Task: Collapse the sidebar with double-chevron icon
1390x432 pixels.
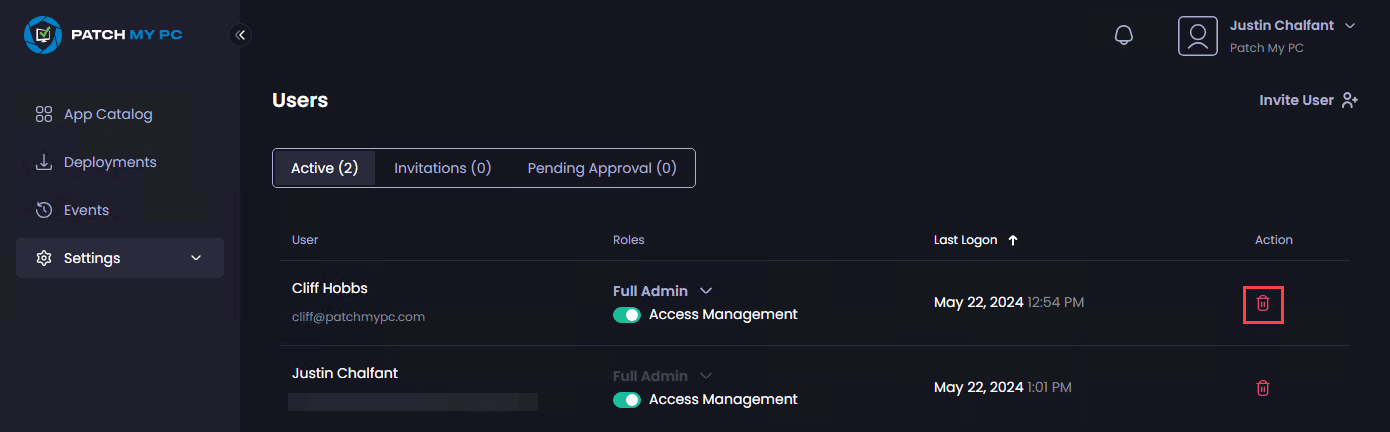Action: [x=240, y=35]
